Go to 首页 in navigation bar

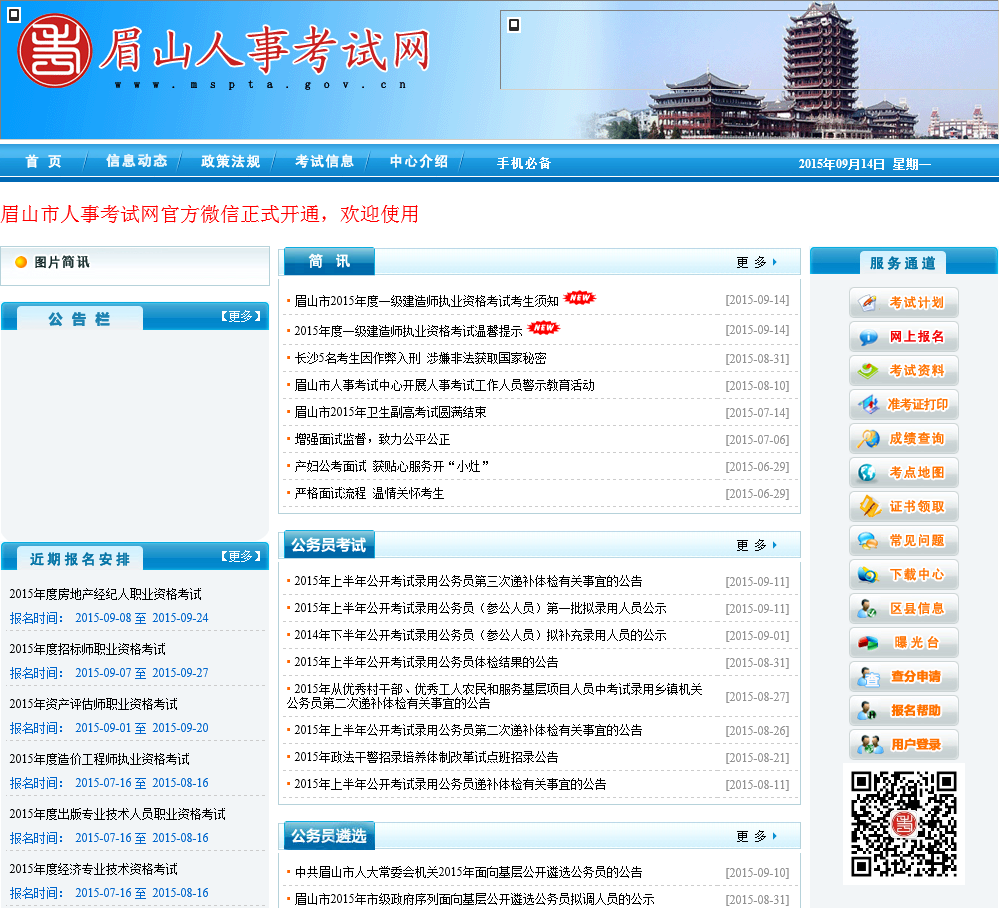click(44, 161)
